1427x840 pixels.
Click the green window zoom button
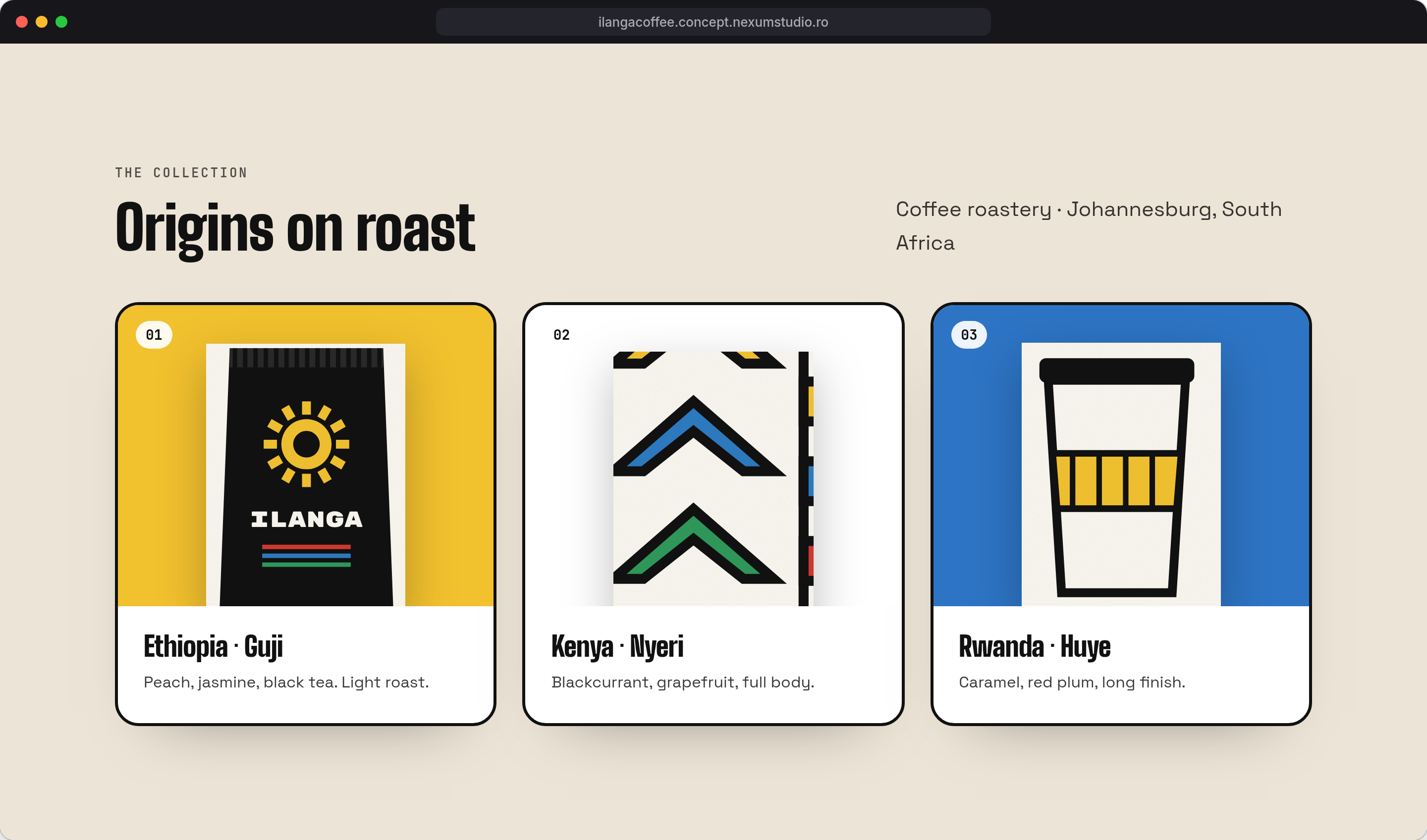(61, 22)
